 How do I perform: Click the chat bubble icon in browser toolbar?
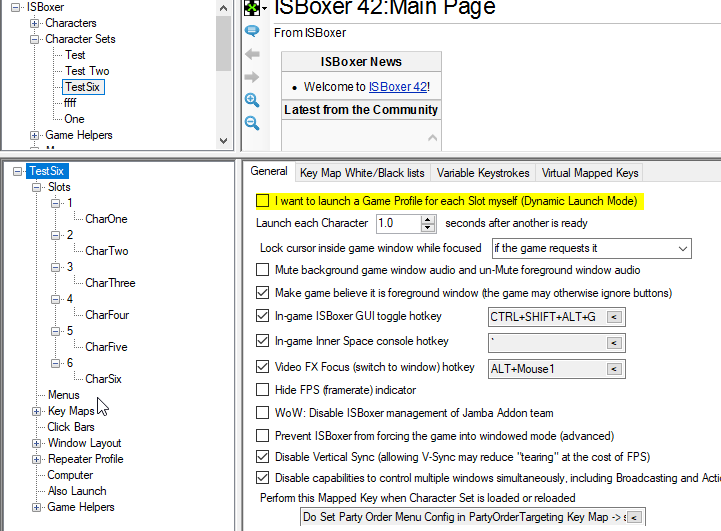coord(252,31)
